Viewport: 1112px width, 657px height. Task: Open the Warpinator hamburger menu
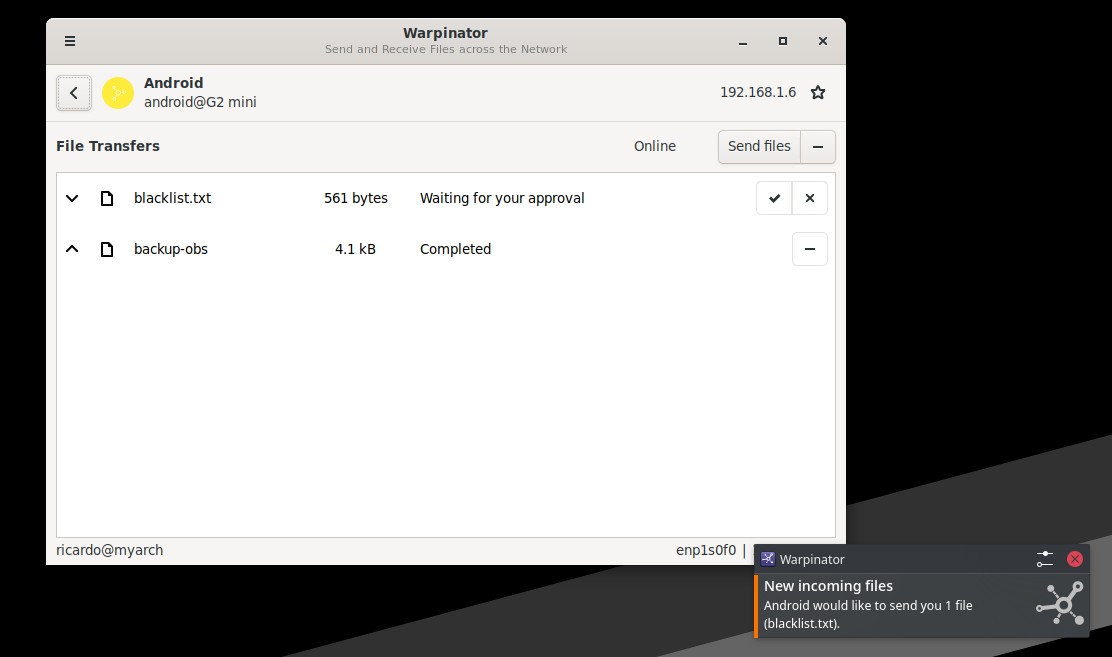[70, 41]
